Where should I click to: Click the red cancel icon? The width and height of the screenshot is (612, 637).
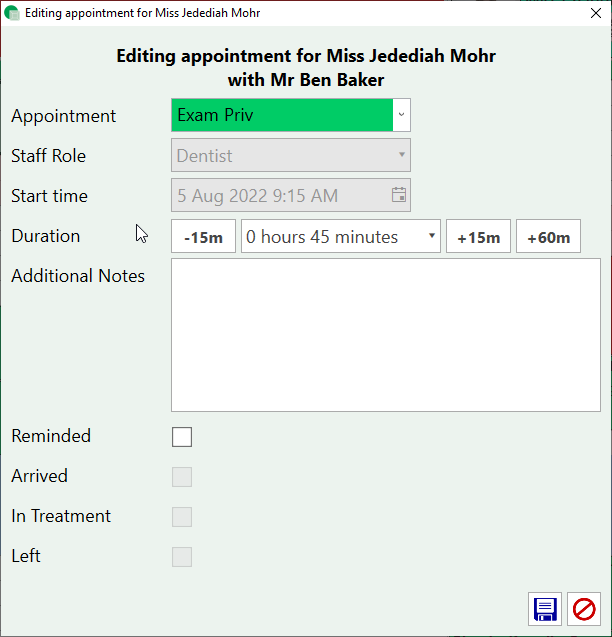[x=584, y=609]
